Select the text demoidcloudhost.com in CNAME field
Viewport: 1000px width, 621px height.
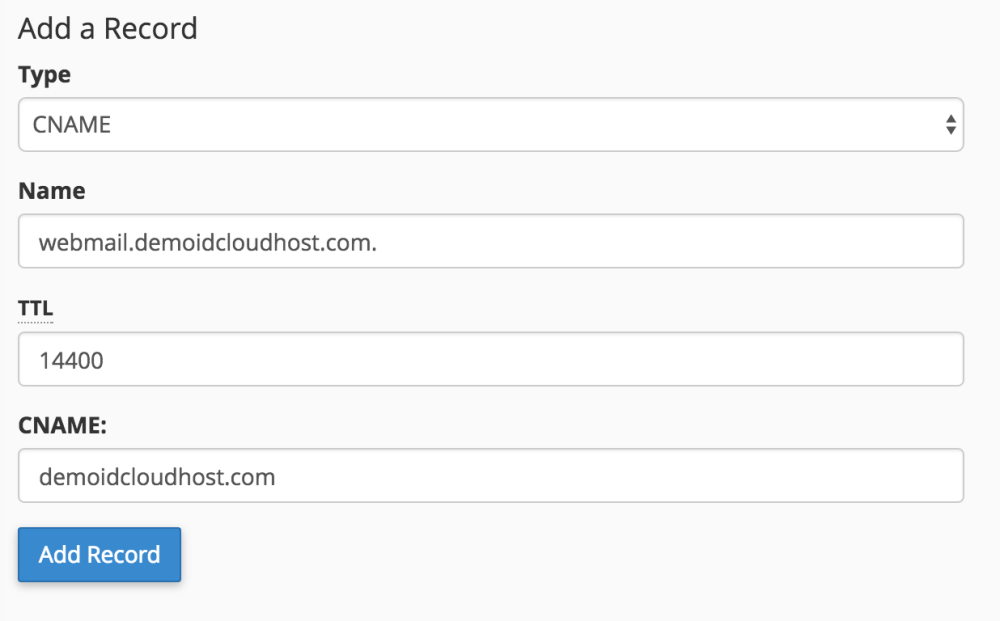pos(156,476)
